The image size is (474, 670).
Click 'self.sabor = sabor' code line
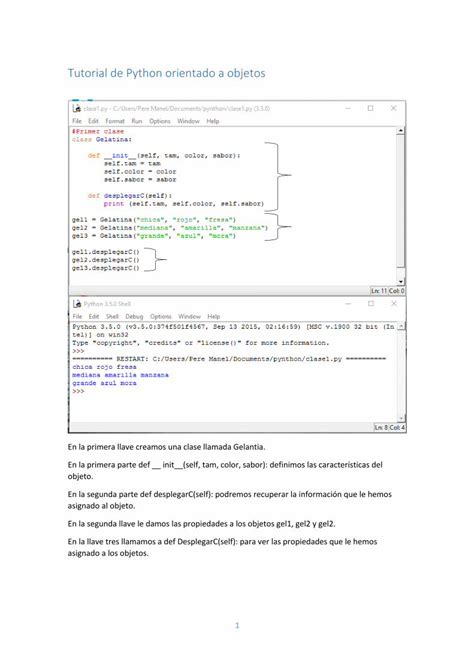pyautogui.click(x=140, y=179)
